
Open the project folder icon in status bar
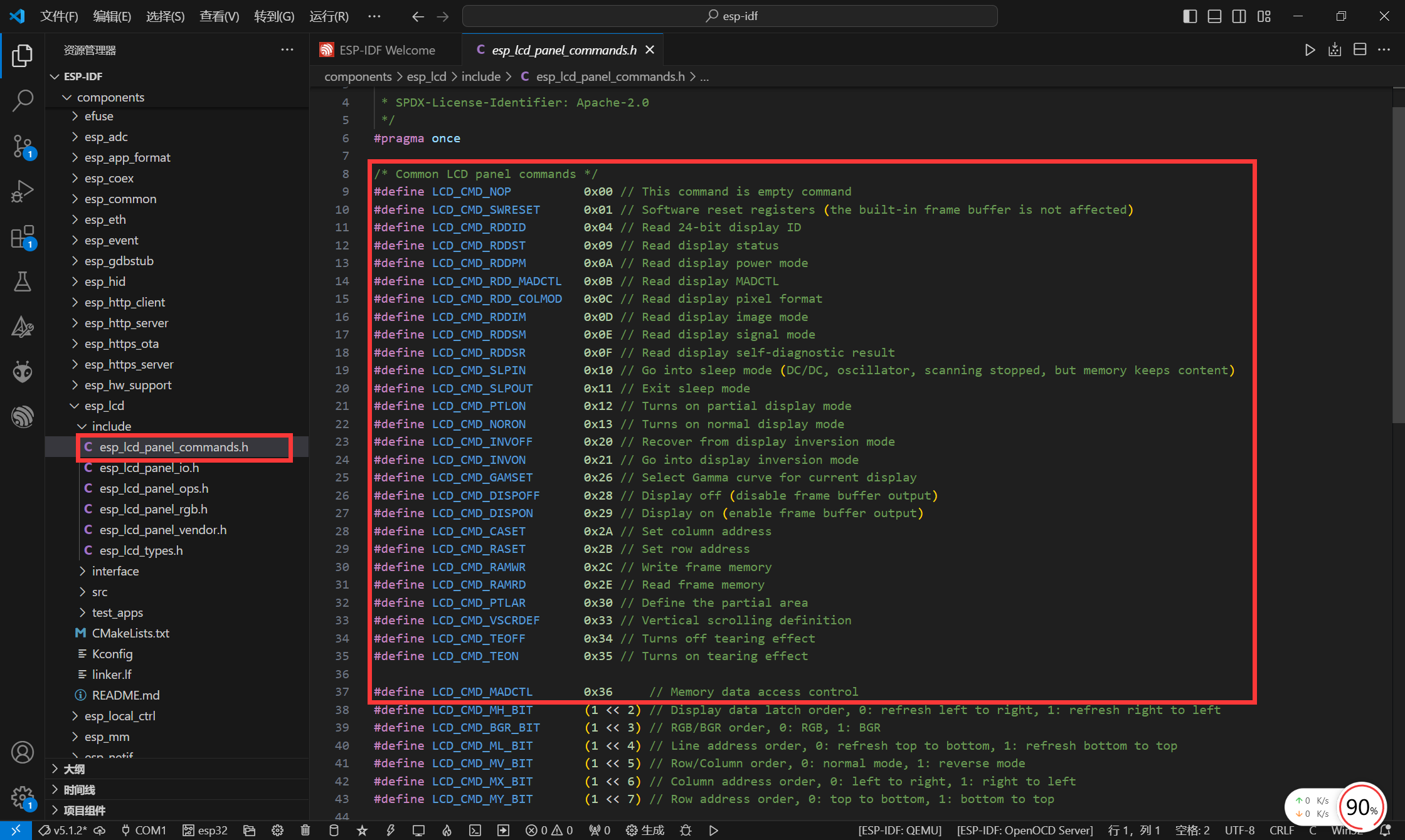(x=249, y=830)
